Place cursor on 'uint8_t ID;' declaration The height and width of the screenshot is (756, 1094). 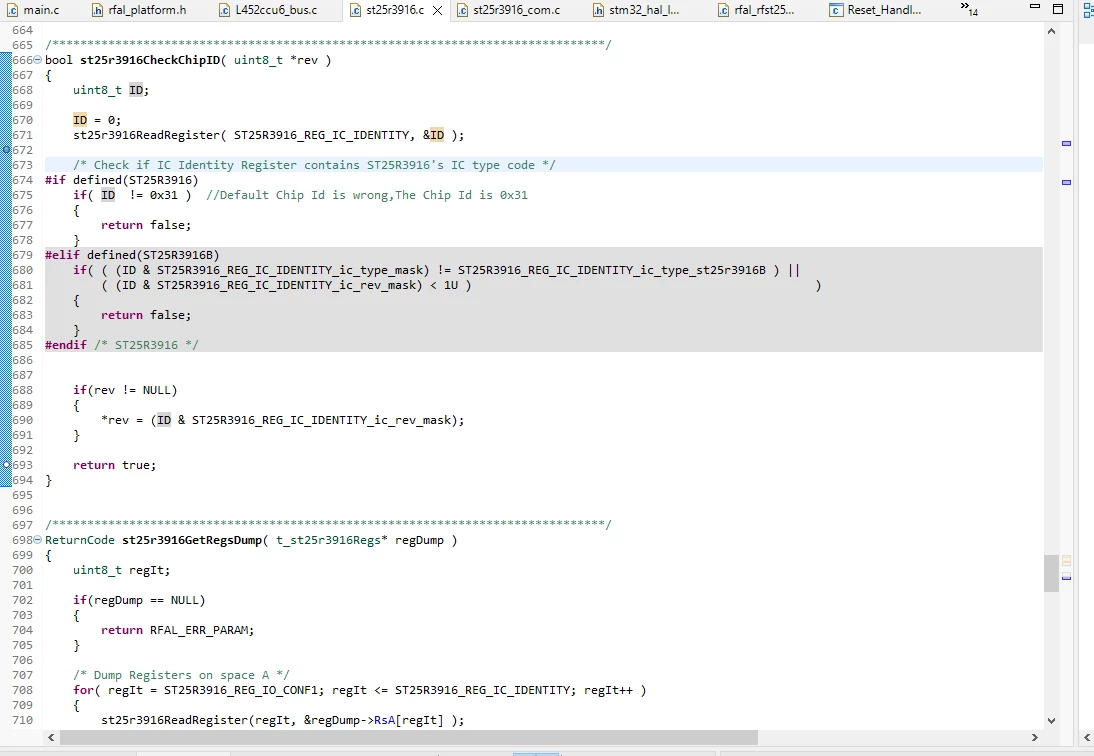pos(111,90)
